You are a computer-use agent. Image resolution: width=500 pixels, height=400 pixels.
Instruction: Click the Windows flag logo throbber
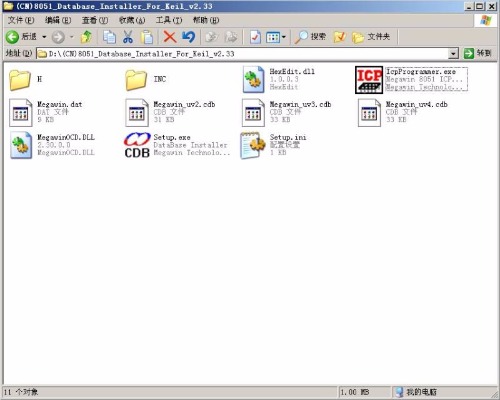click(486, 20)
